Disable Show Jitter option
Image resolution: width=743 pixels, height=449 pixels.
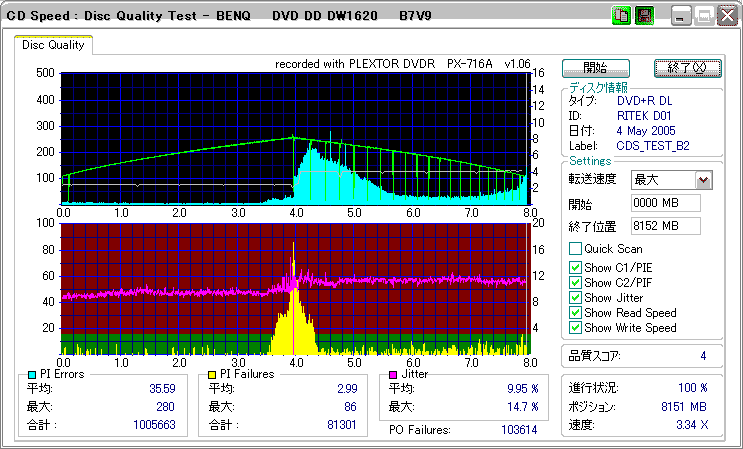(x=575, y=297)
